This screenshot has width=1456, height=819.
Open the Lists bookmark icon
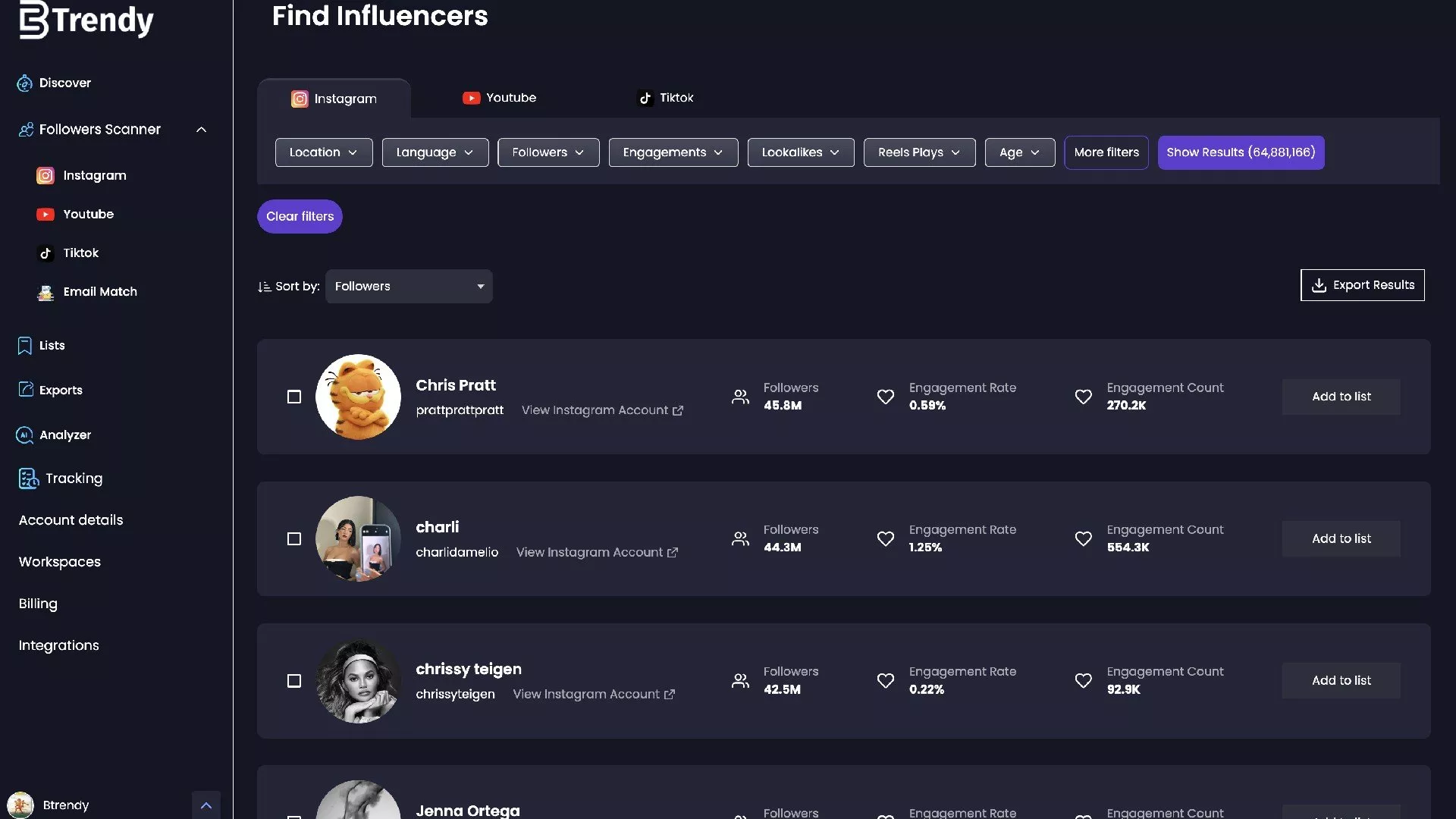(24, 346)
